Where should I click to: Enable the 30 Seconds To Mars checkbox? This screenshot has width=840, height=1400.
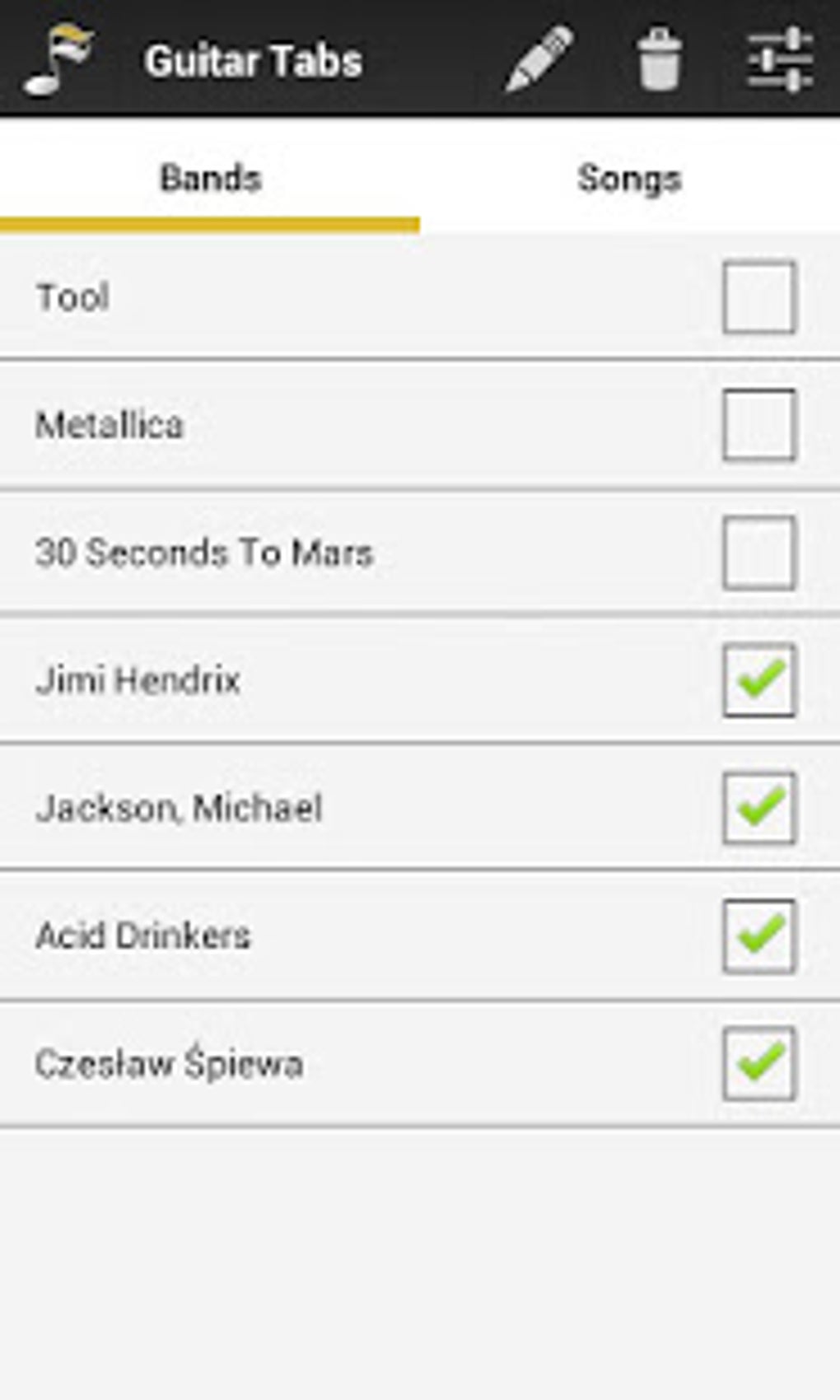[758, 553]
